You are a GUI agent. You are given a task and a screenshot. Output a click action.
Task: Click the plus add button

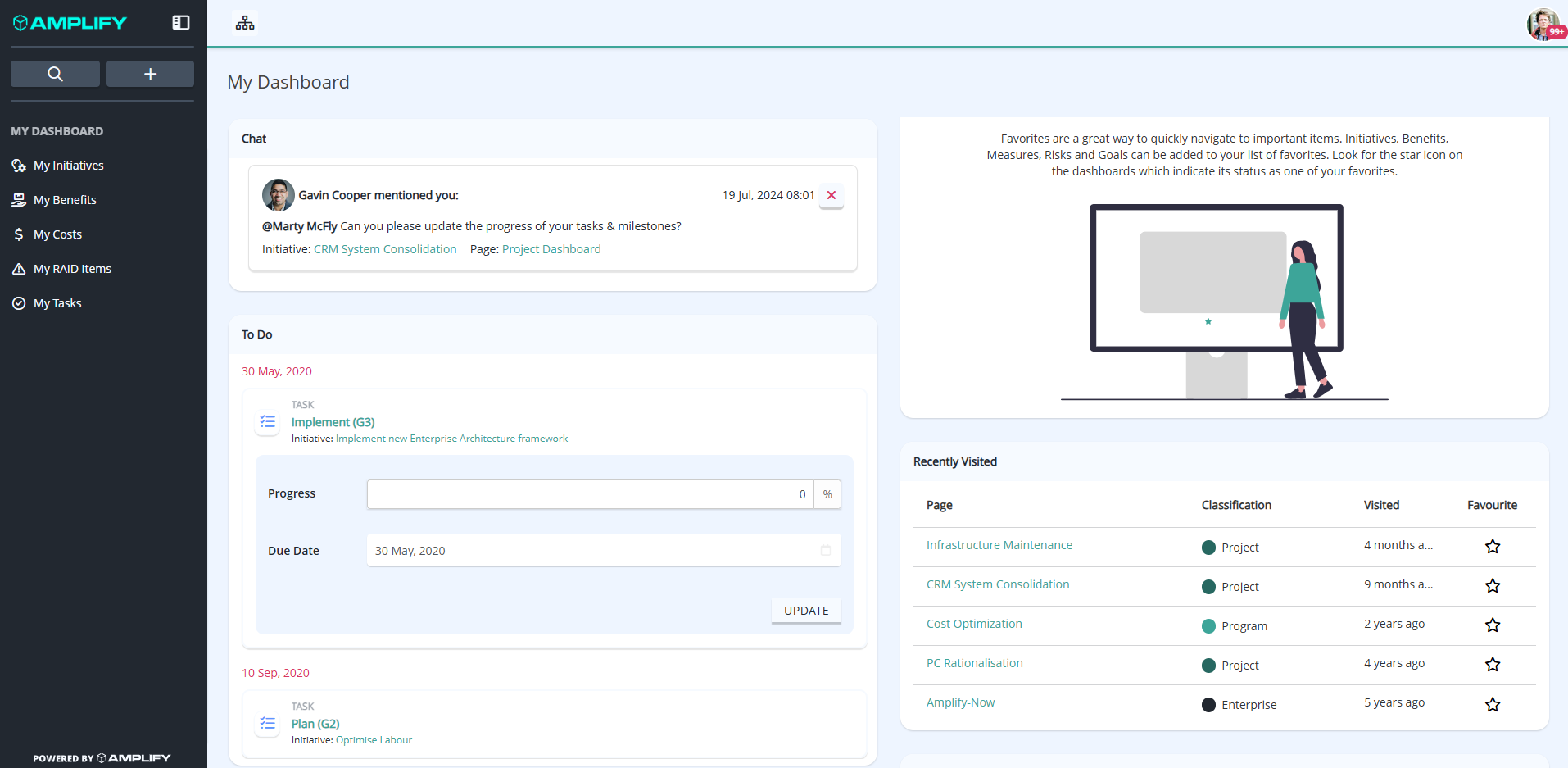point(150,74)
